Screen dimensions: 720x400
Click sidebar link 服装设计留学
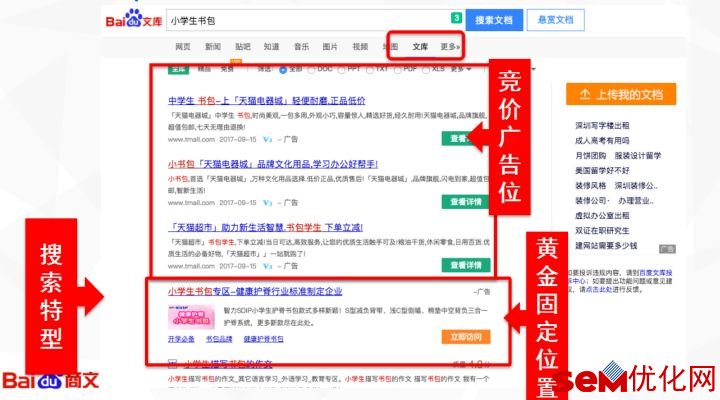point(638,156)
